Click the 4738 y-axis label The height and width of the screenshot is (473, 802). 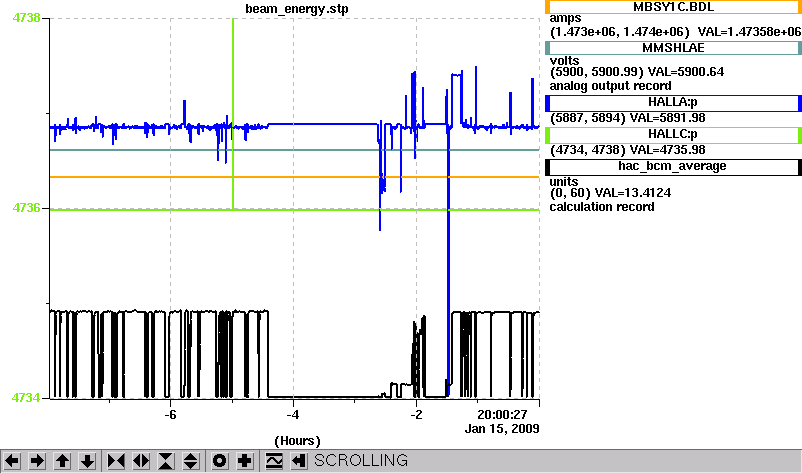(x=26, y=18)
